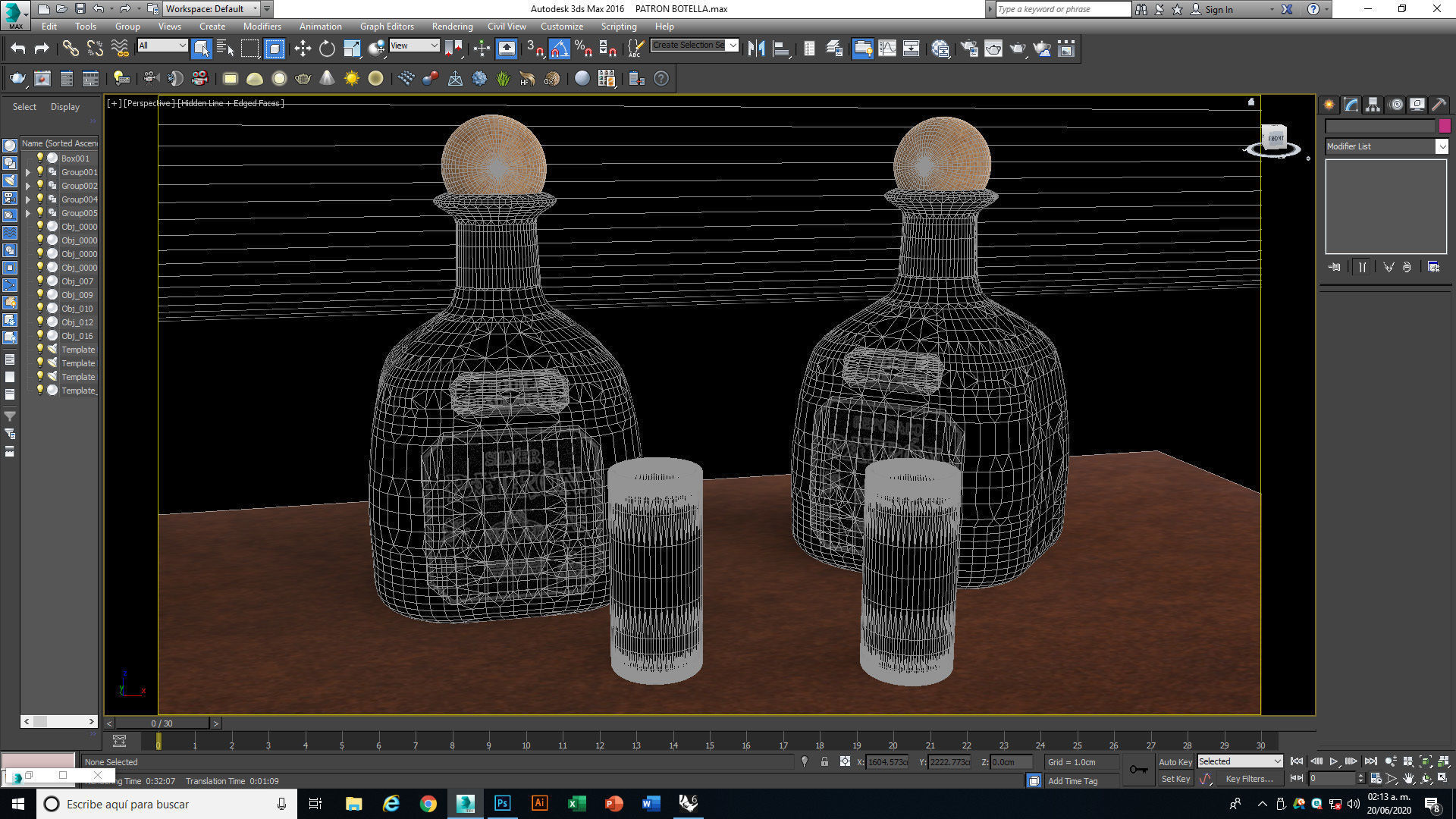
Task: Open the Graph Editors menu
Action: tap(387, 27)
